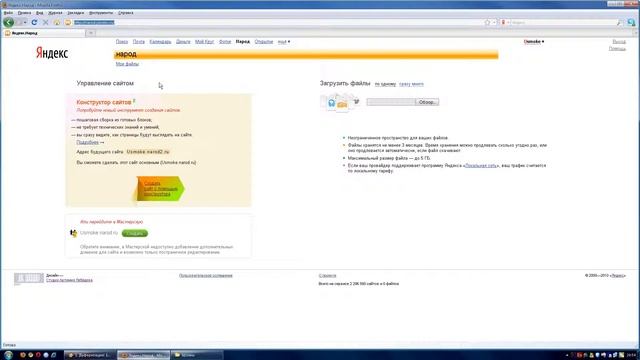Click the orange-green create site arrow button
The image size is (640, 360).
coord(160,189)
